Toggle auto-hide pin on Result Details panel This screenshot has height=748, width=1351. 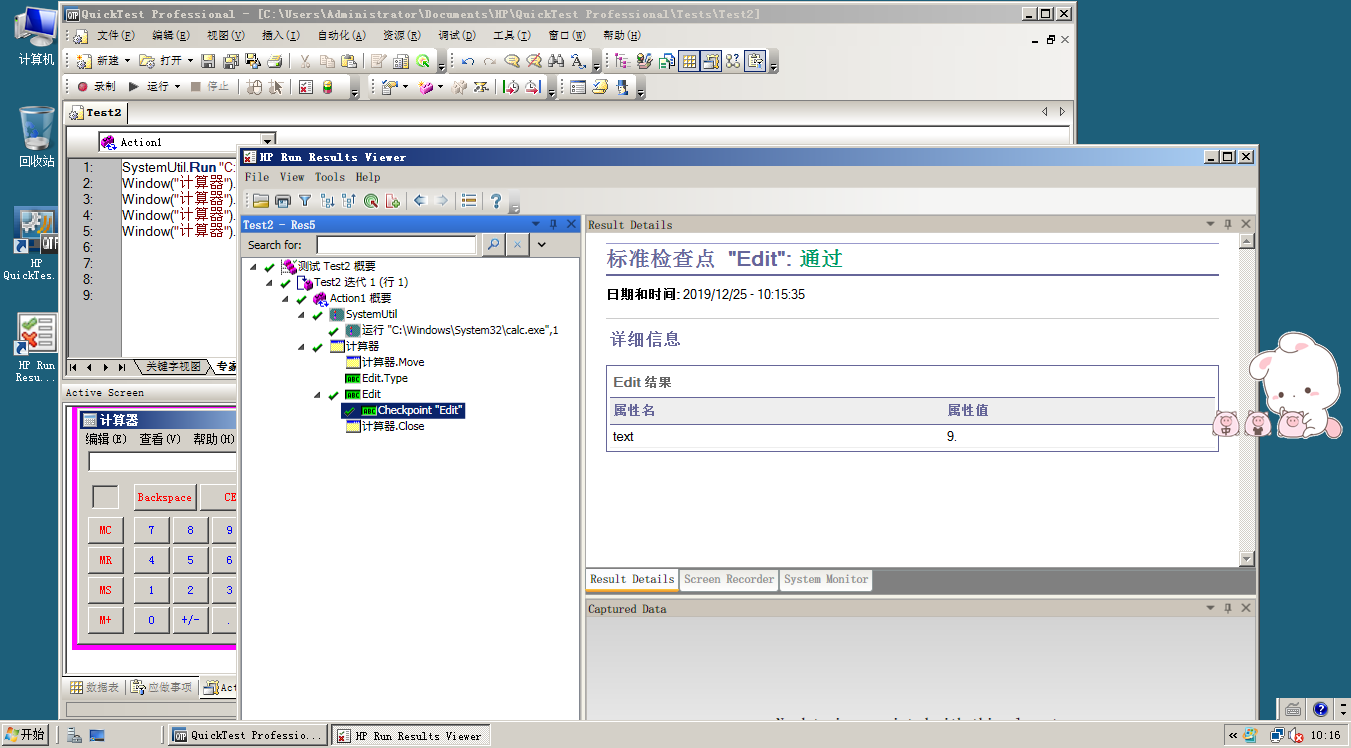[1228, 224]
